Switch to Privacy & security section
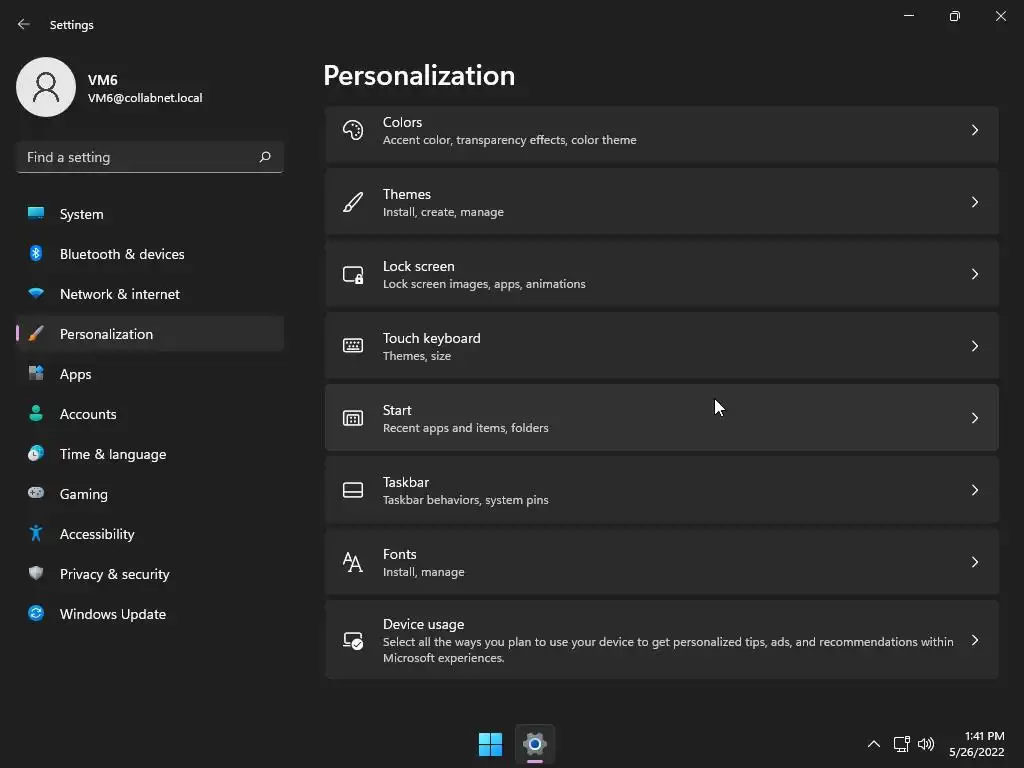Image resolution: width=1024 pixels, height=768 pixels. [114, 574]
